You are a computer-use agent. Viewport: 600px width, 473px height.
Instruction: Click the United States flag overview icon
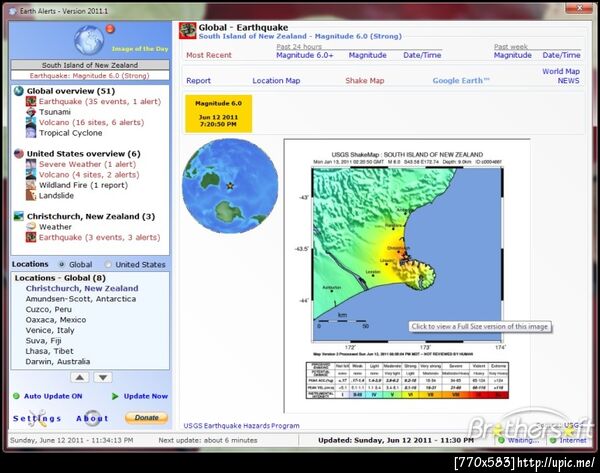pyautogui.click(x=19, y=153)
